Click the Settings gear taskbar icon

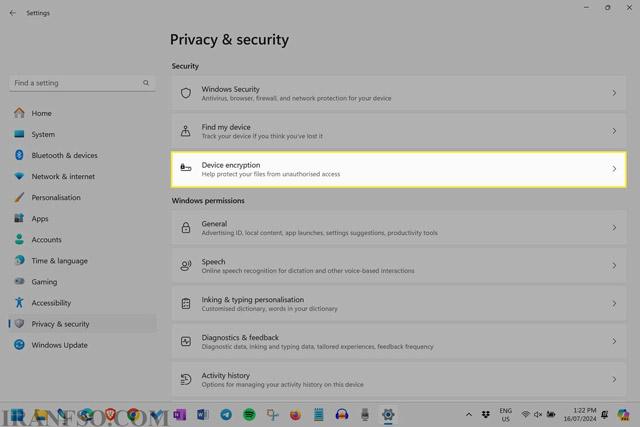[388, 415]
